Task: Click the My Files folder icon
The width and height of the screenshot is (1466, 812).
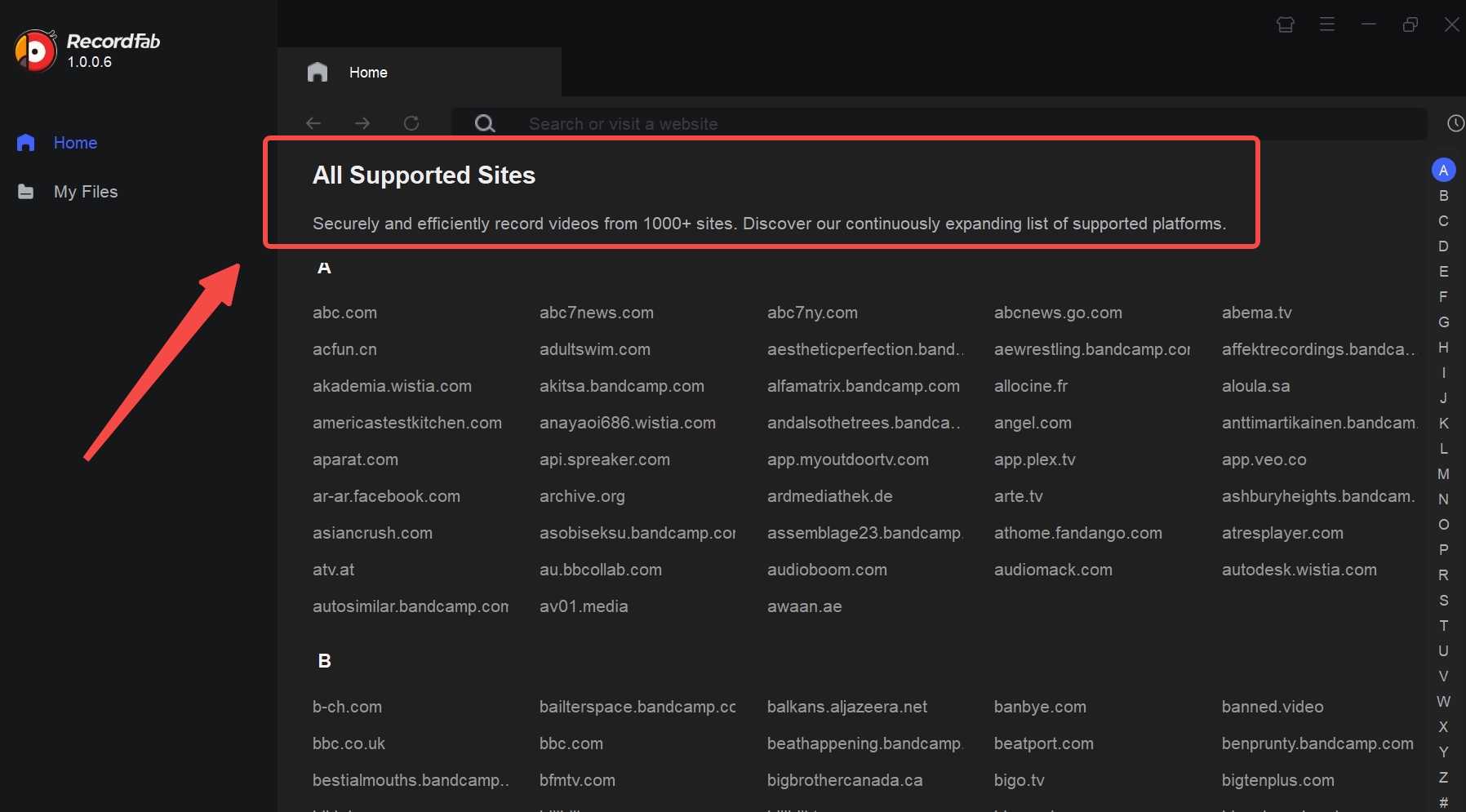Action: click(x=26, y=192)
